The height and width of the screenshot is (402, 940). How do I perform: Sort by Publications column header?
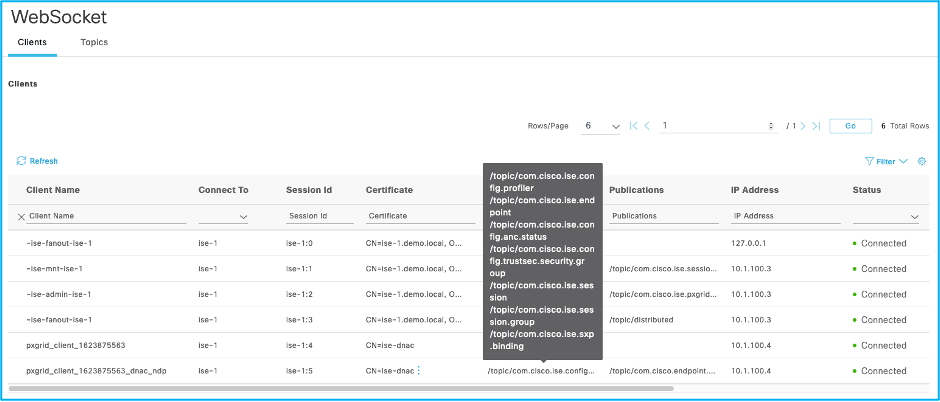click(636, 190)
